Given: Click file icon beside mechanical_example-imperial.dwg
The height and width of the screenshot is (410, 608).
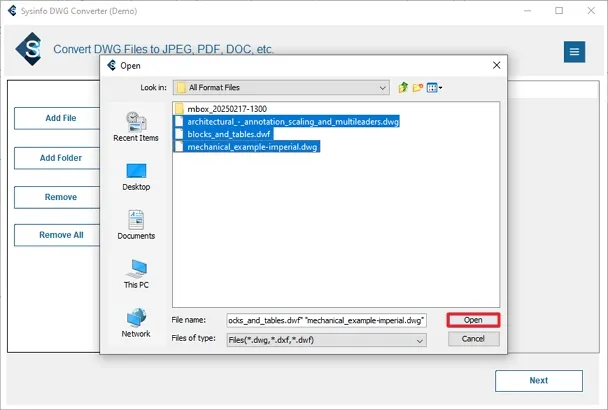Looking at the screenshot, I should point(179,147).
